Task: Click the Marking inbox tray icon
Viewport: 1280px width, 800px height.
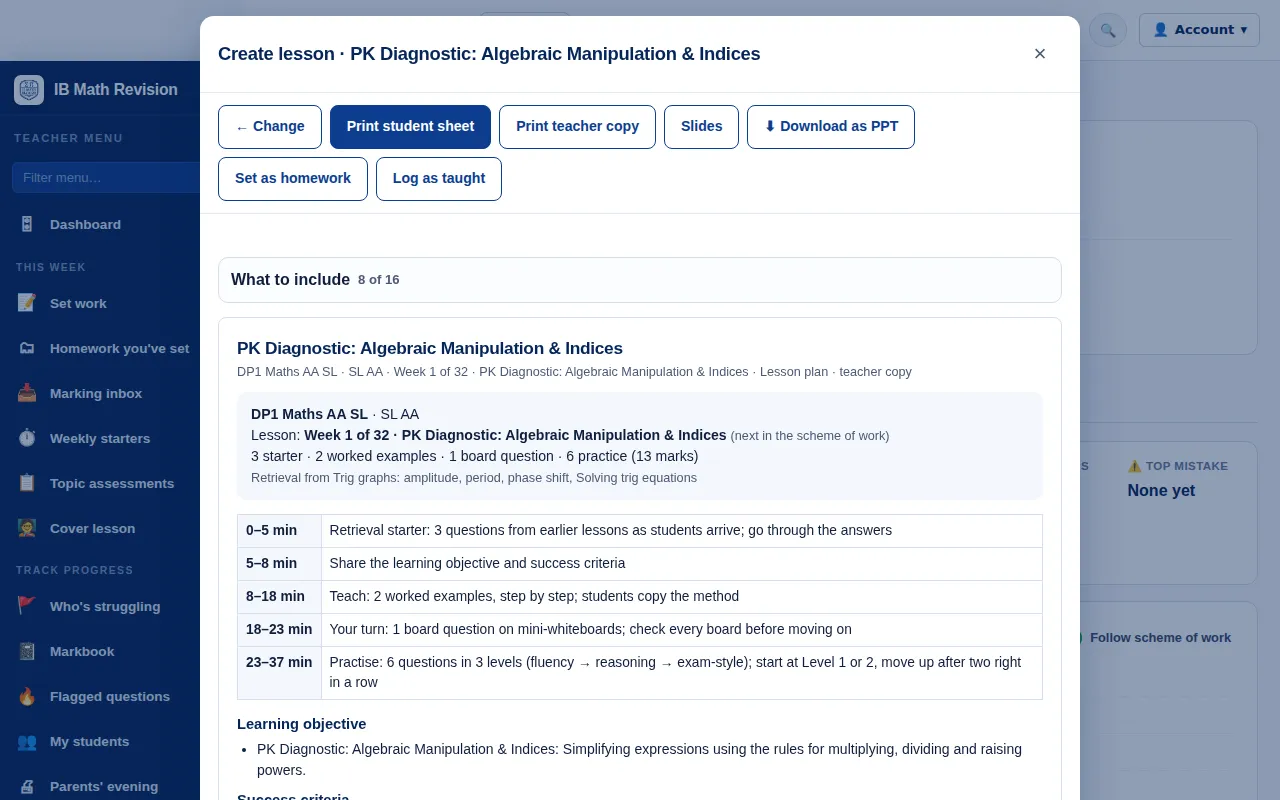Action: pos(27,393)
